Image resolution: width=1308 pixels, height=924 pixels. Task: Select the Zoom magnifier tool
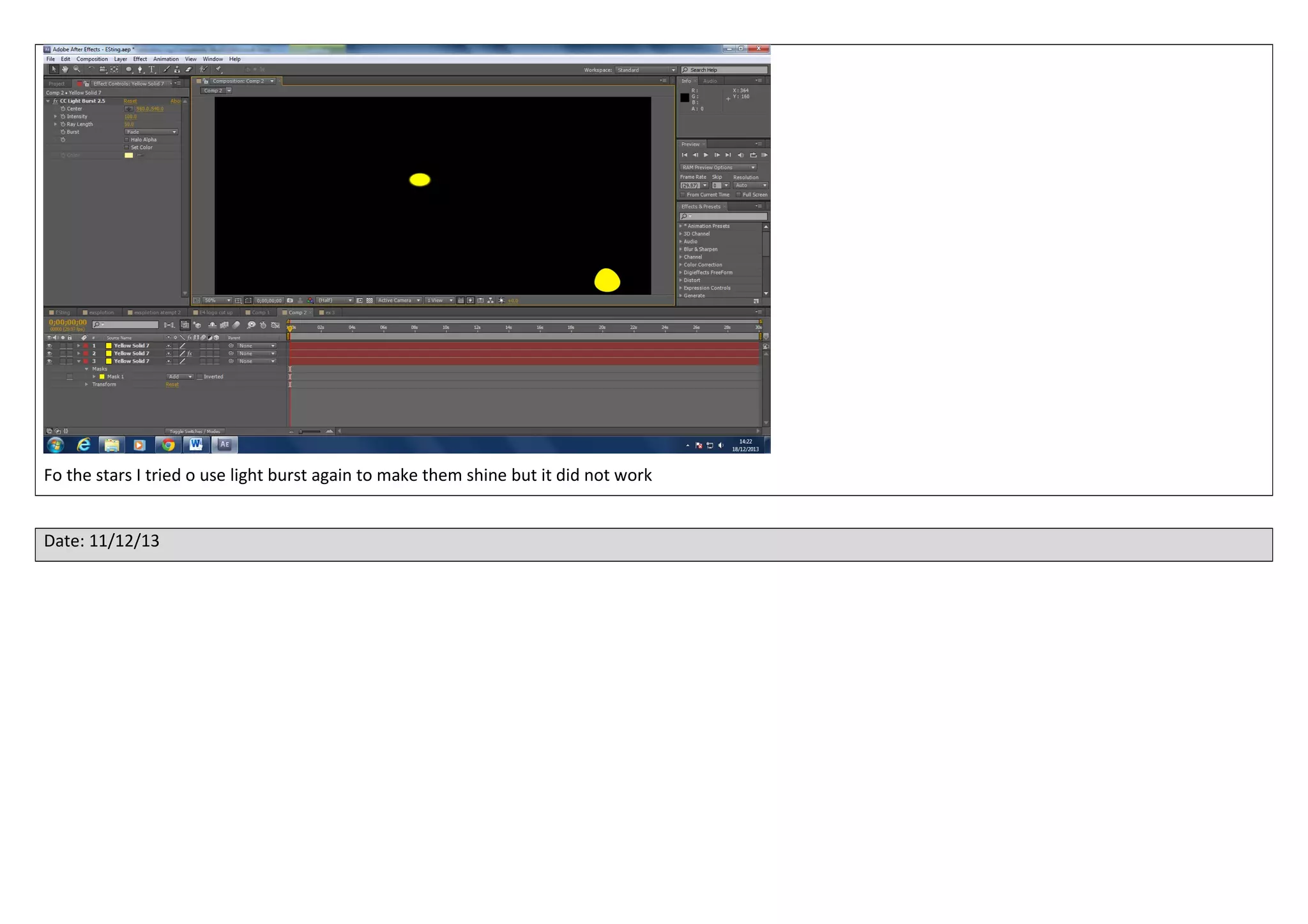77,70
